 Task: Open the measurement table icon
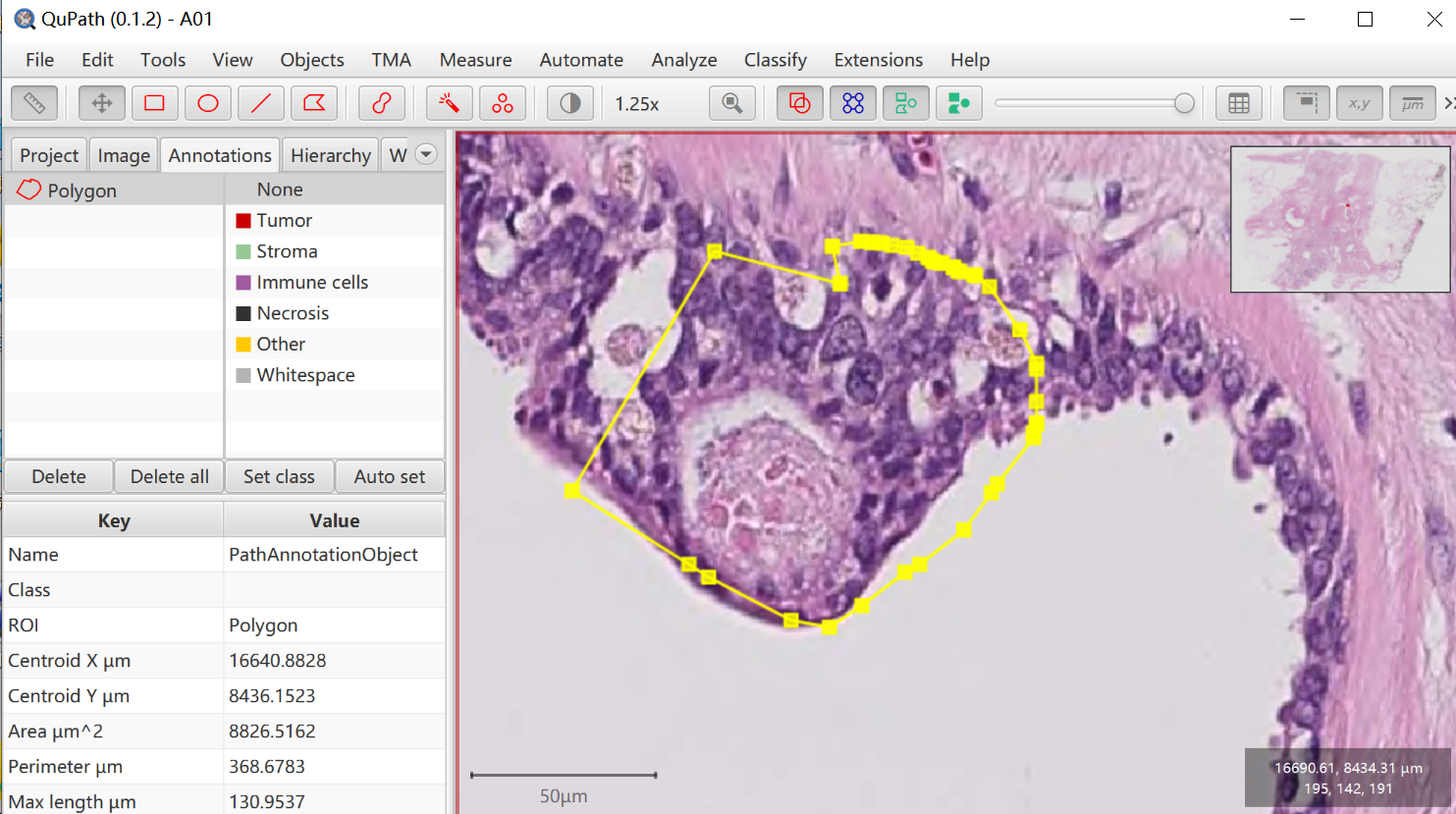pos(1239,103)
